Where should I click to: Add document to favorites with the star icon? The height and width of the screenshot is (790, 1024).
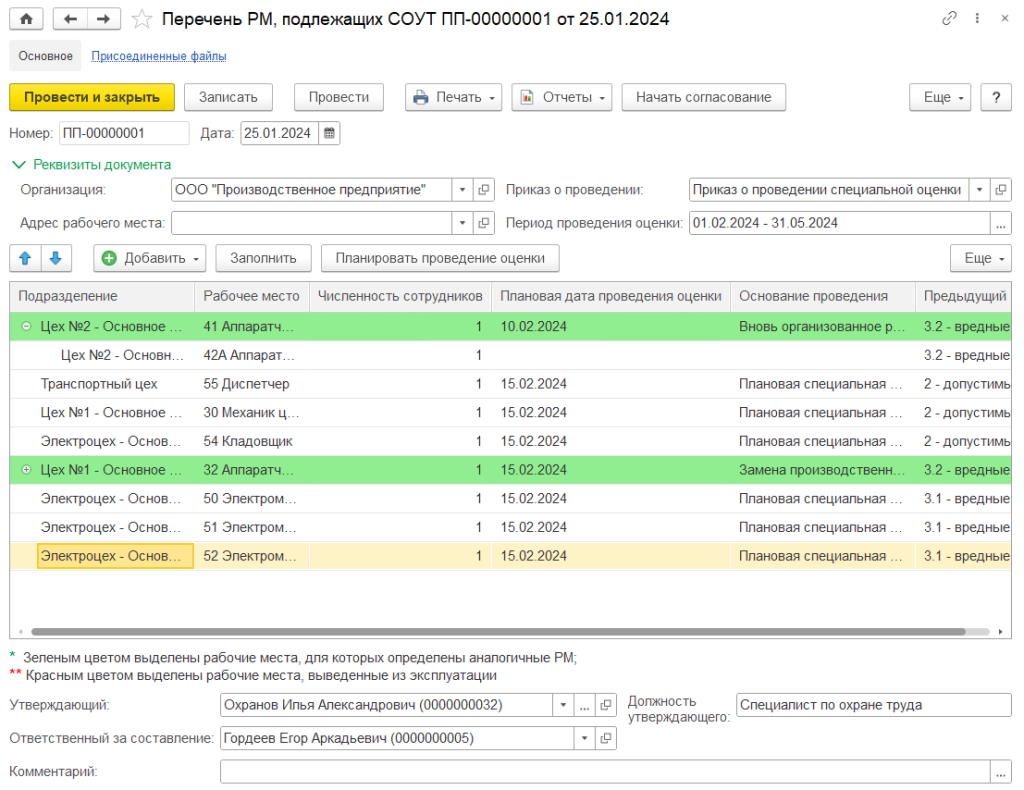[x=142, y=19]
